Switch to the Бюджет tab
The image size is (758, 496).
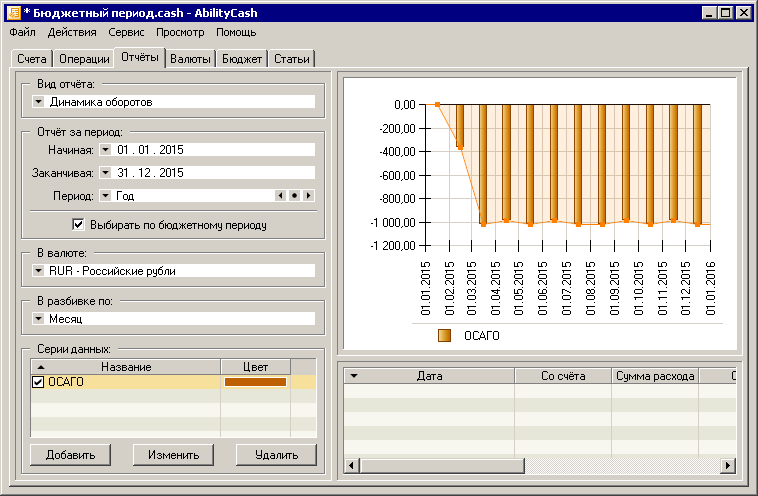point(242,59)
